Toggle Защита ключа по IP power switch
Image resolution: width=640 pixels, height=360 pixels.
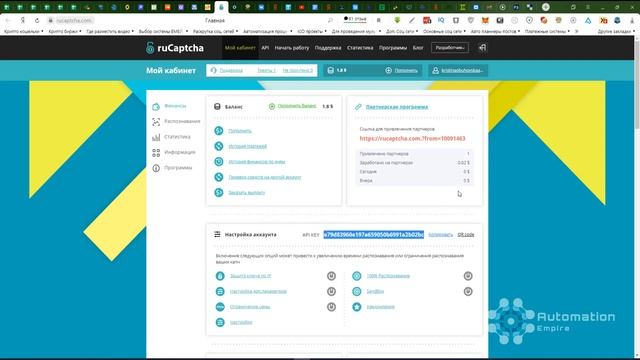point(331,276)
